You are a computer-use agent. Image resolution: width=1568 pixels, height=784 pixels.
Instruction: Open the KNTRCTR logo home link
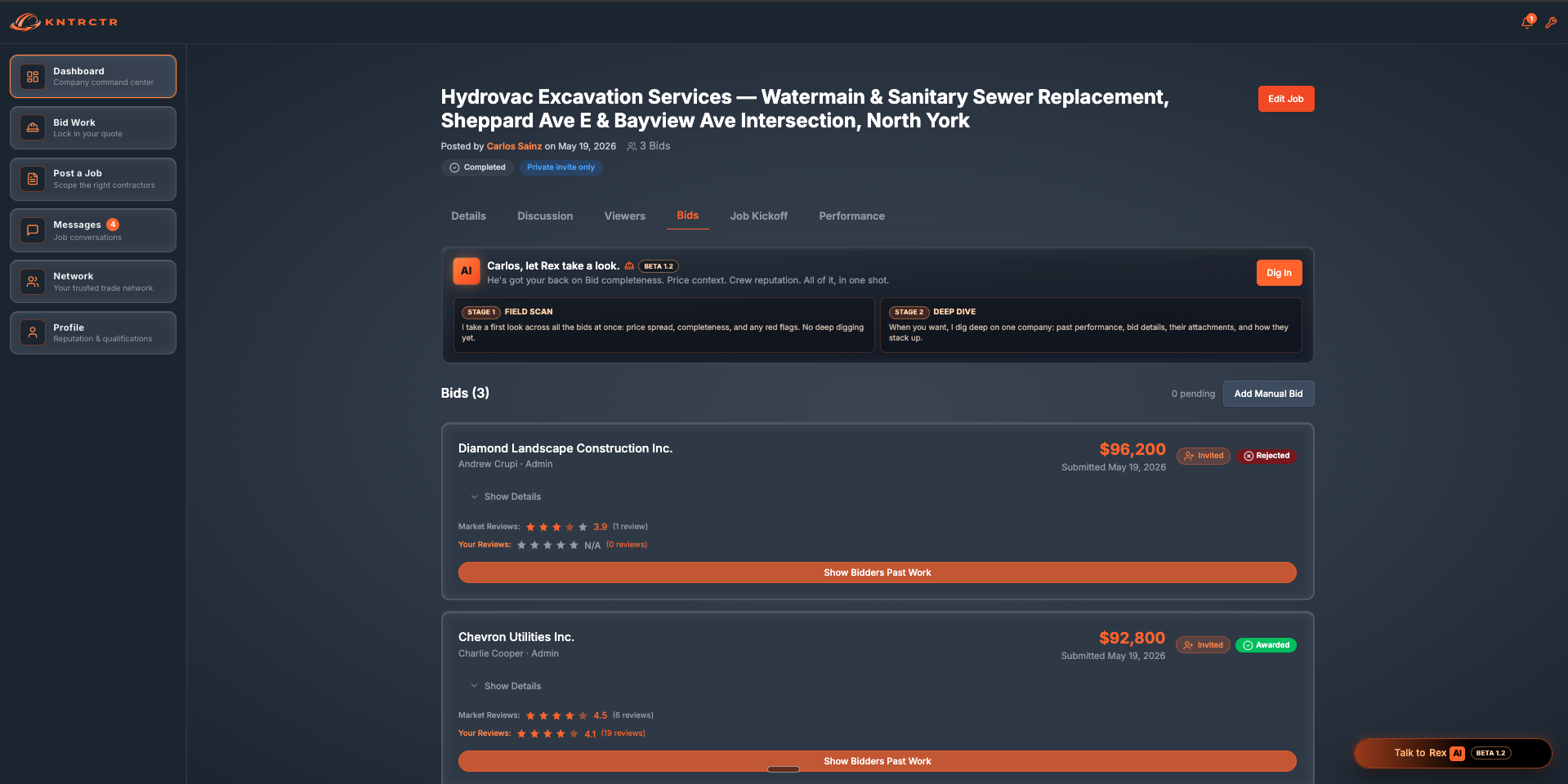(64, 22)
